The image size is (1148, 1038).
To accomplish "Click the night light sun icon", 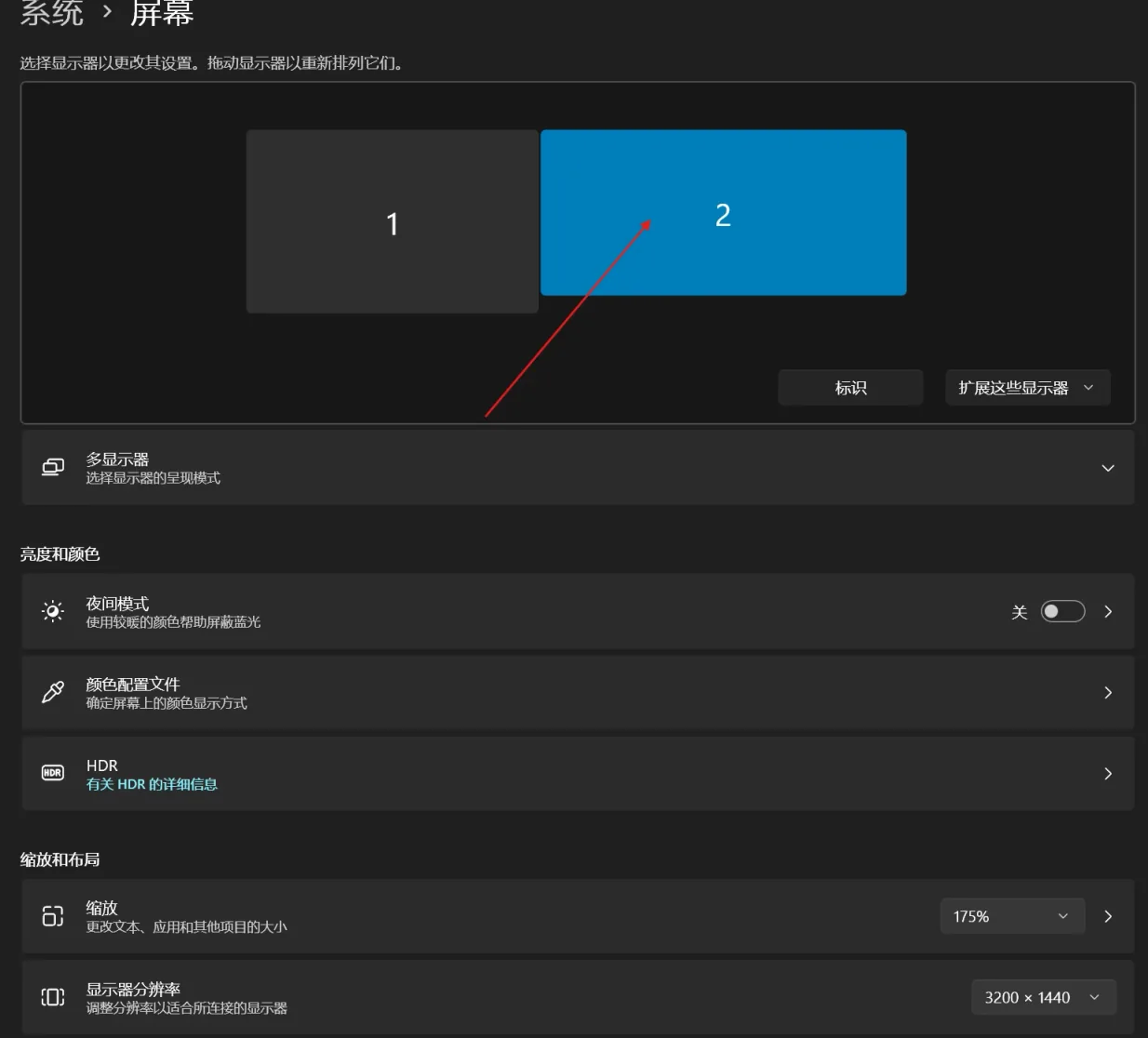I will coord(53,611).
